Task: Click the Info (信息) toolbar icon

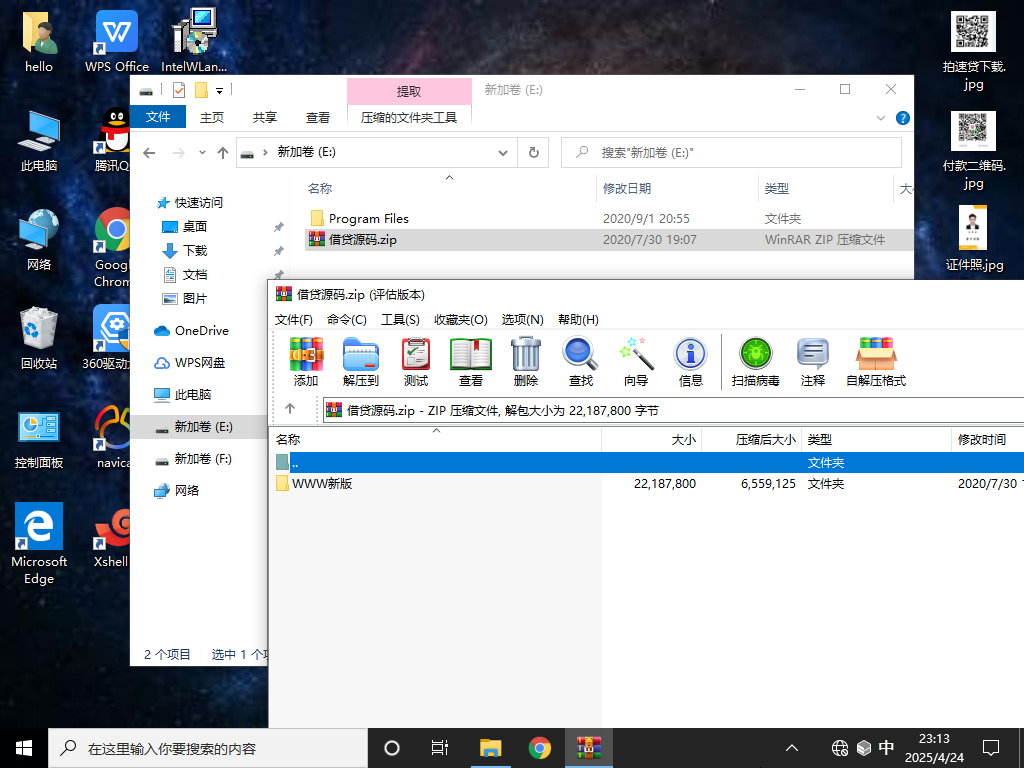Action: click(x=690, y=362)
